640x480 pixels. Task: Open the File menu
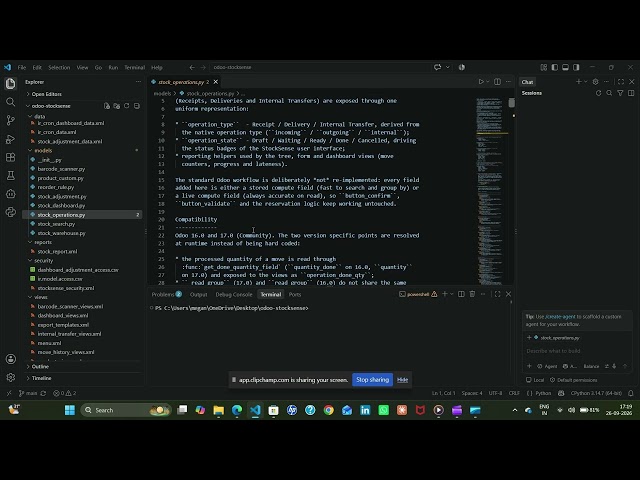[22, 67]
